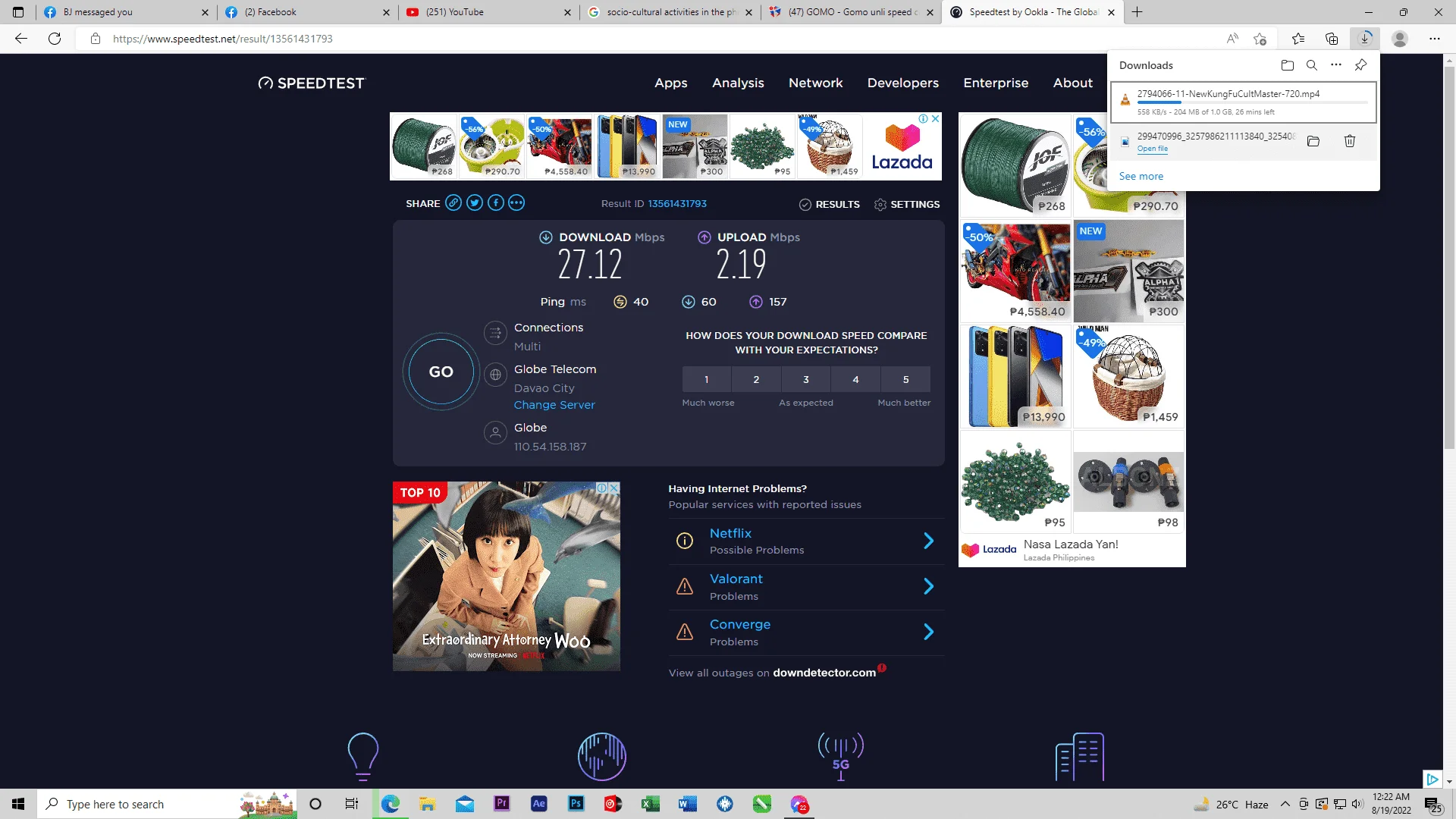Open Adobe After Effects from taskbar
This screenshot has width=1456, height=819.
[538, 804]
